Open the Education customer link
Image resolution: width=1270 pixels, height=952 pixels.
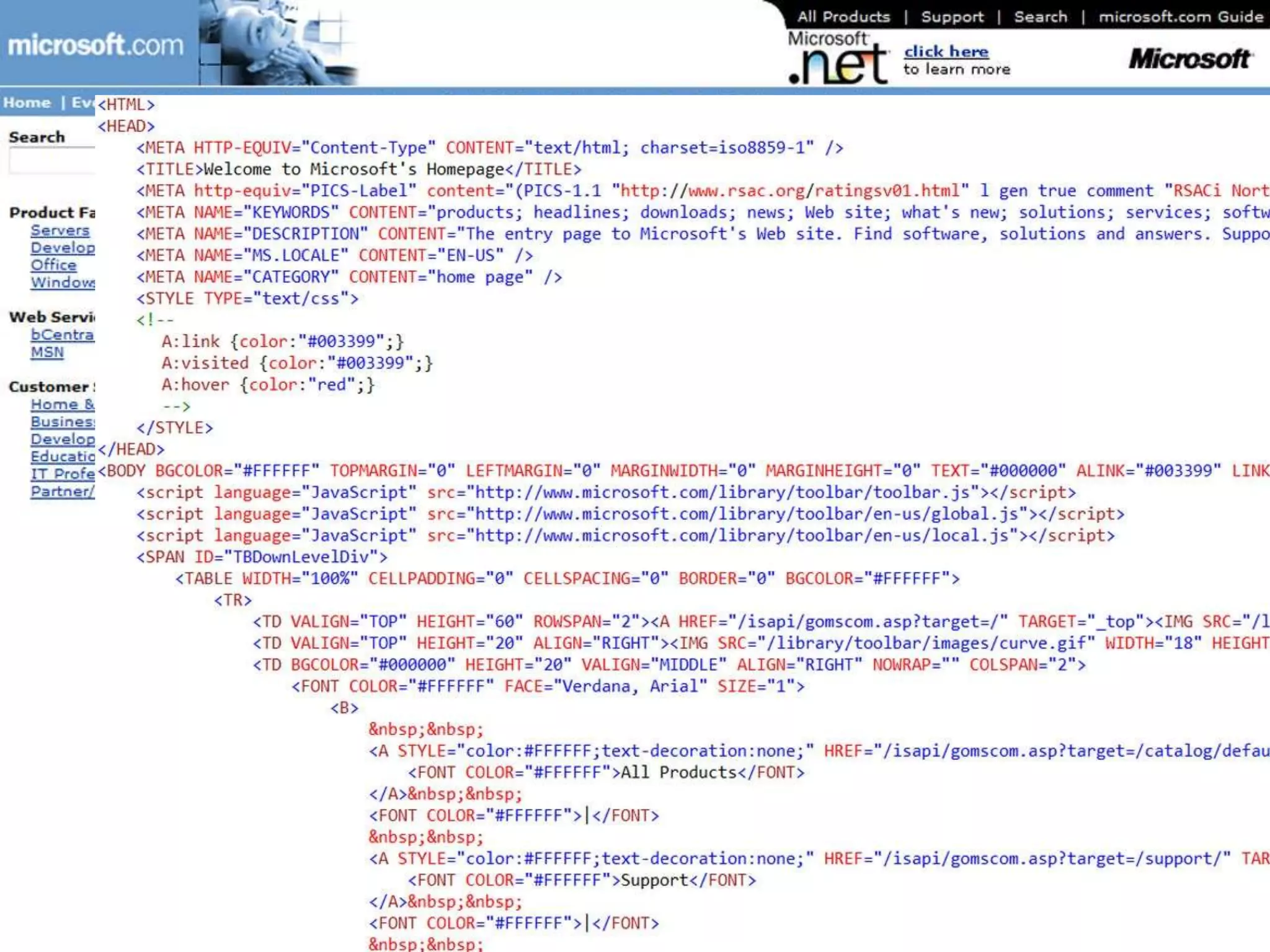[63, 456]
